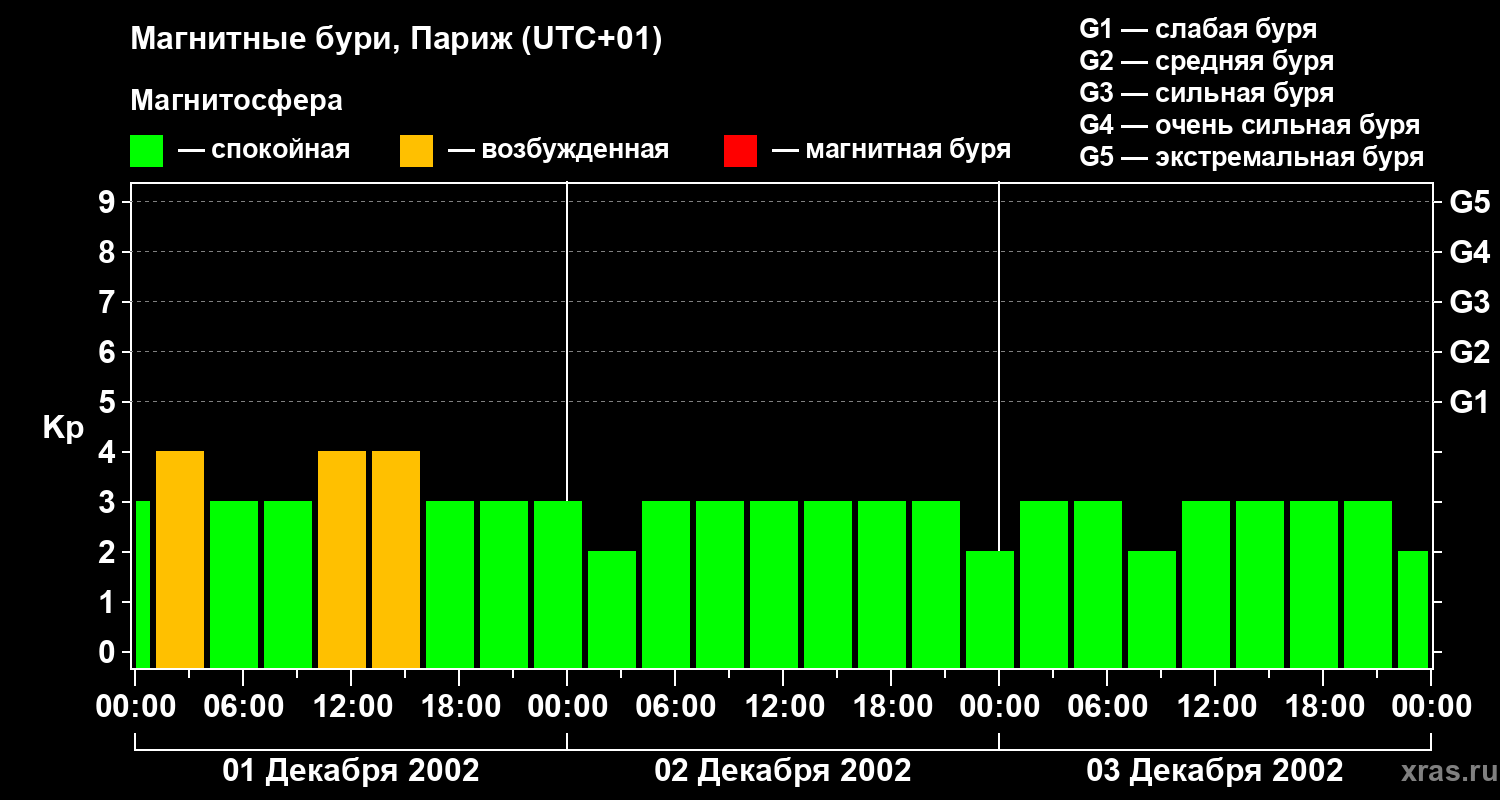Screen dimensions: 1500x800
Task: Click the last 00:00 label on the time axis
Action: coord(1431,707)
